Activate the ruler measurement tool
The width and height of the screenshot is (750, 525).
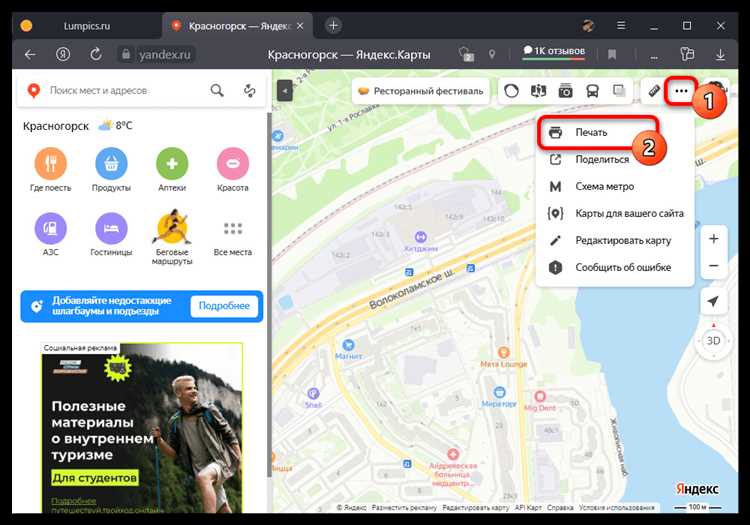[654, 91]
